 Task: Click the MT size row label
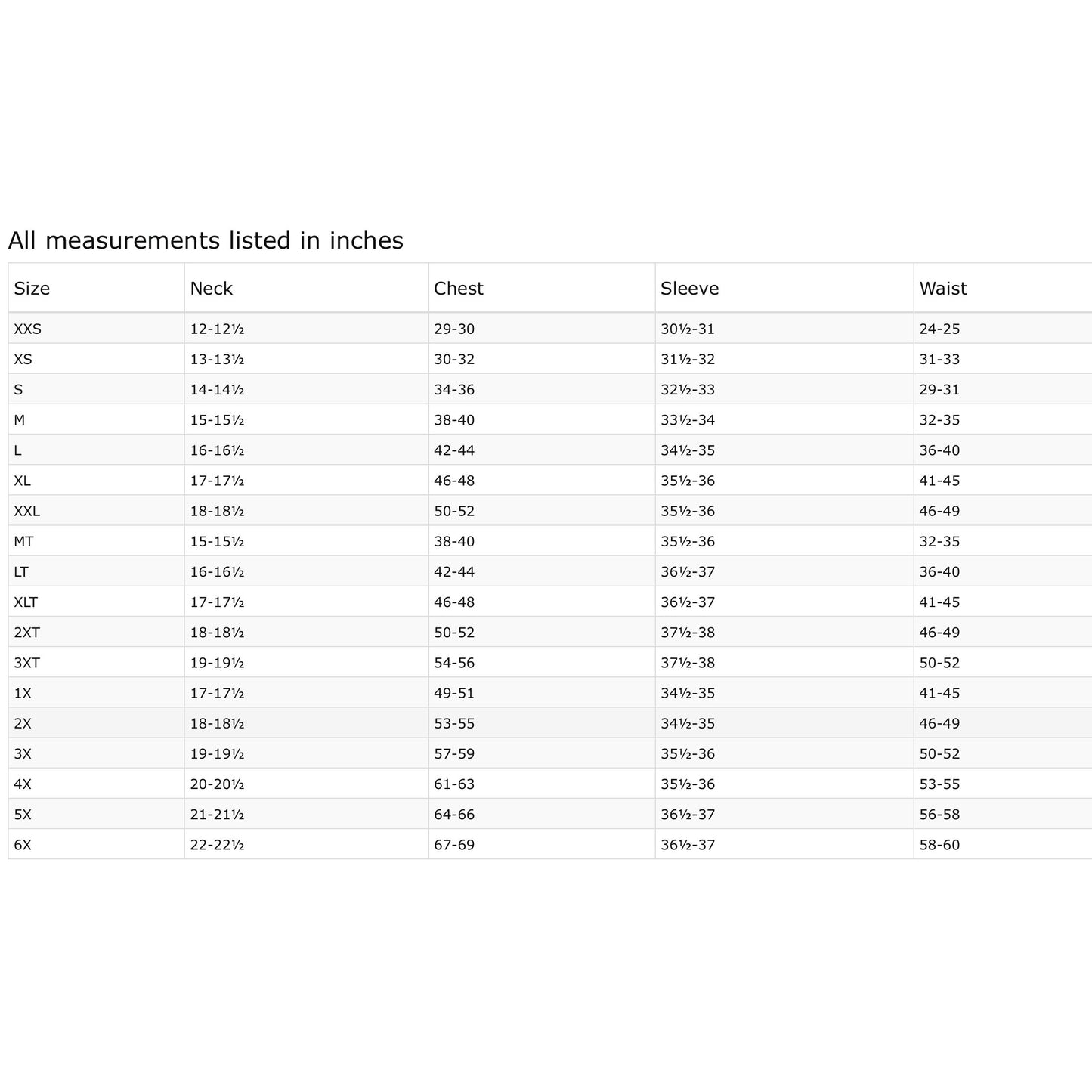click(x=23, y=541)
